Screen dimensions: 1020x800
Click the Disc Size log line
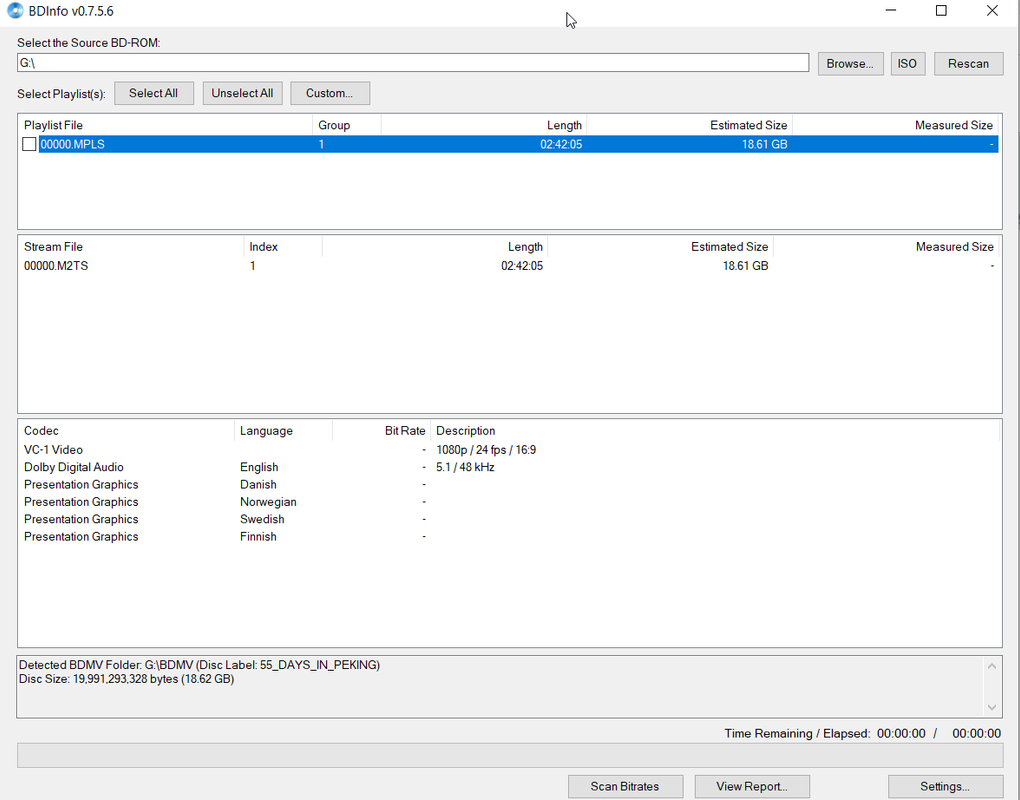pyautogui.click(x=126, y=679)
